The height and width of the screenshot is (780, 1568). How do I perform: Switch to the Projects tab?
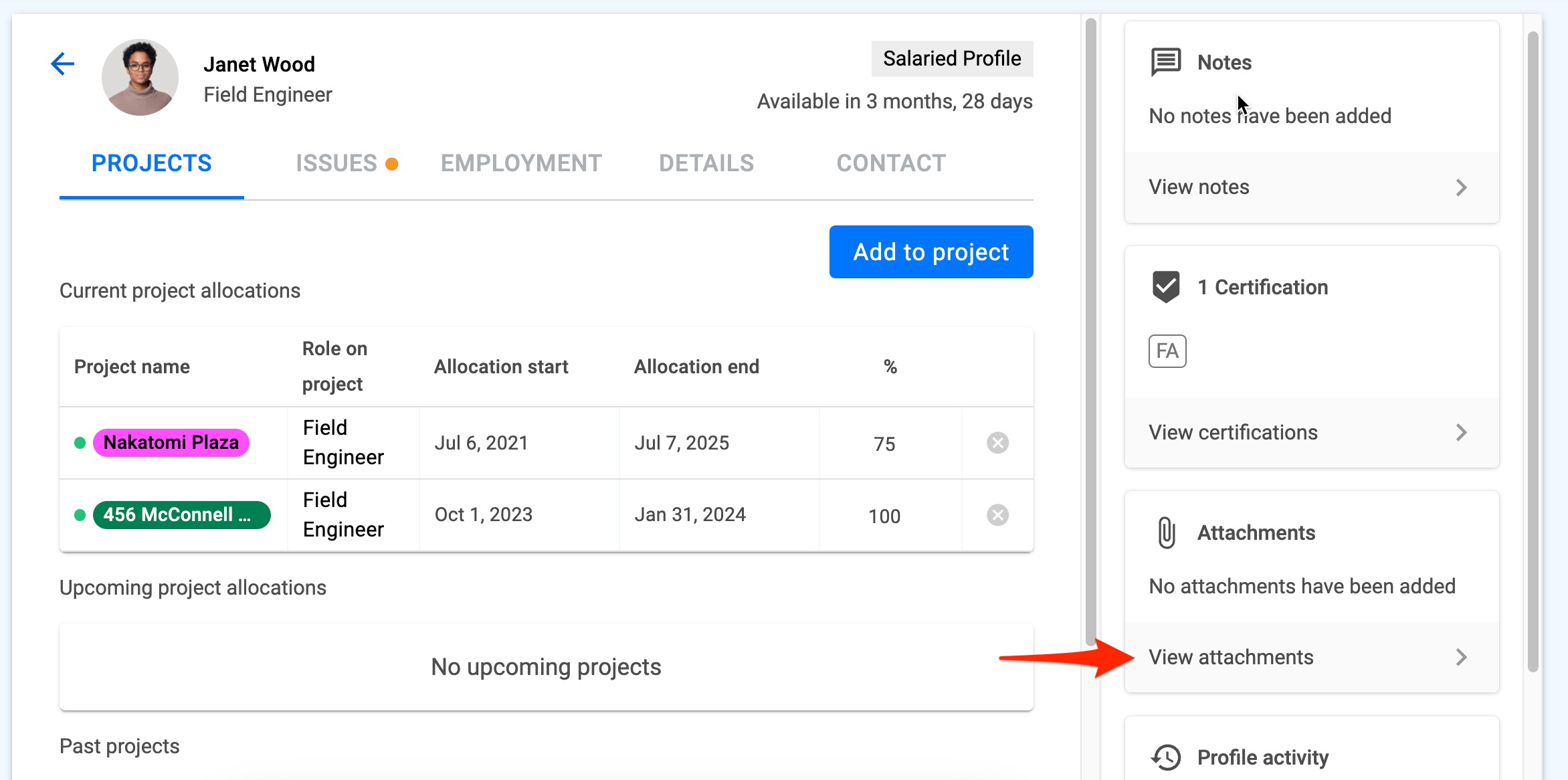(x=152, y=164)
